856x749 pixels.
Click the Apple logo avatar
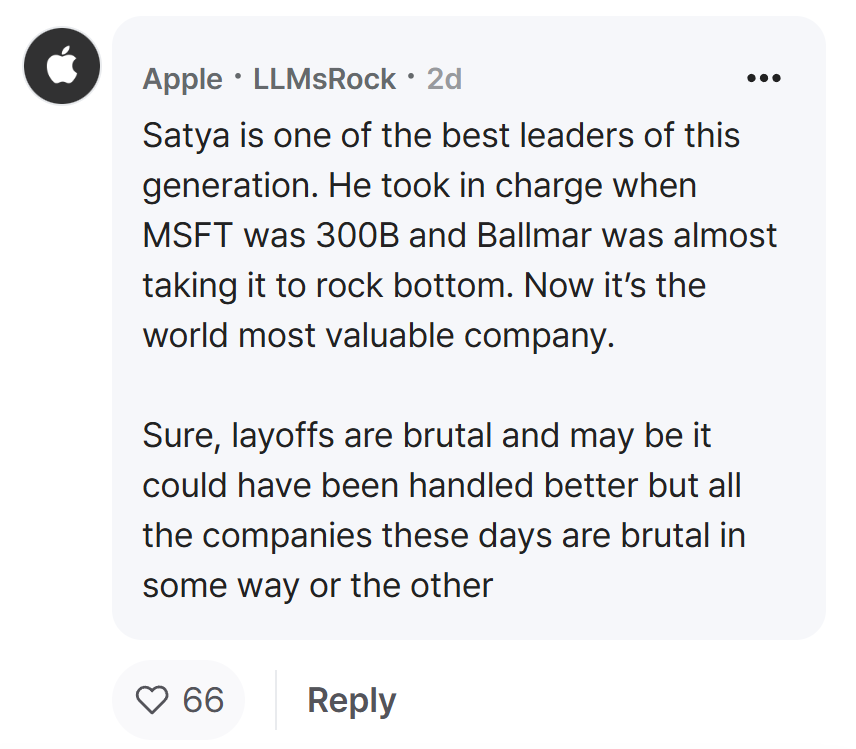tap(62, 66)
